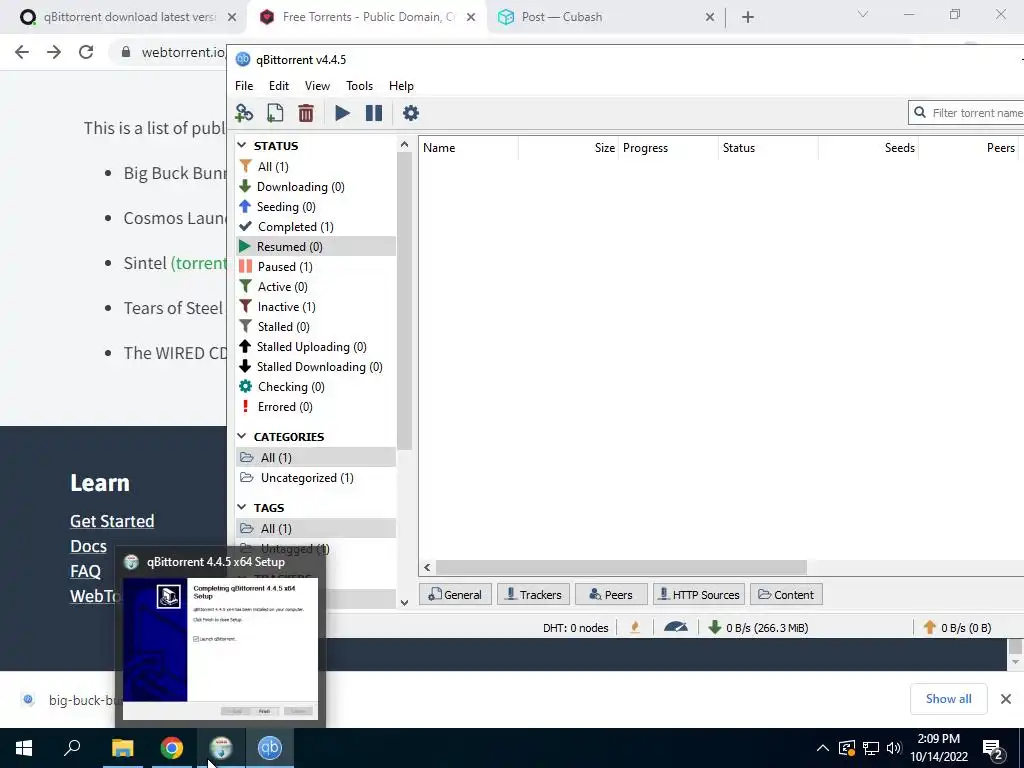Switch to the Trackers details tab
1024x768 pixels.
[x=534, y=594]
